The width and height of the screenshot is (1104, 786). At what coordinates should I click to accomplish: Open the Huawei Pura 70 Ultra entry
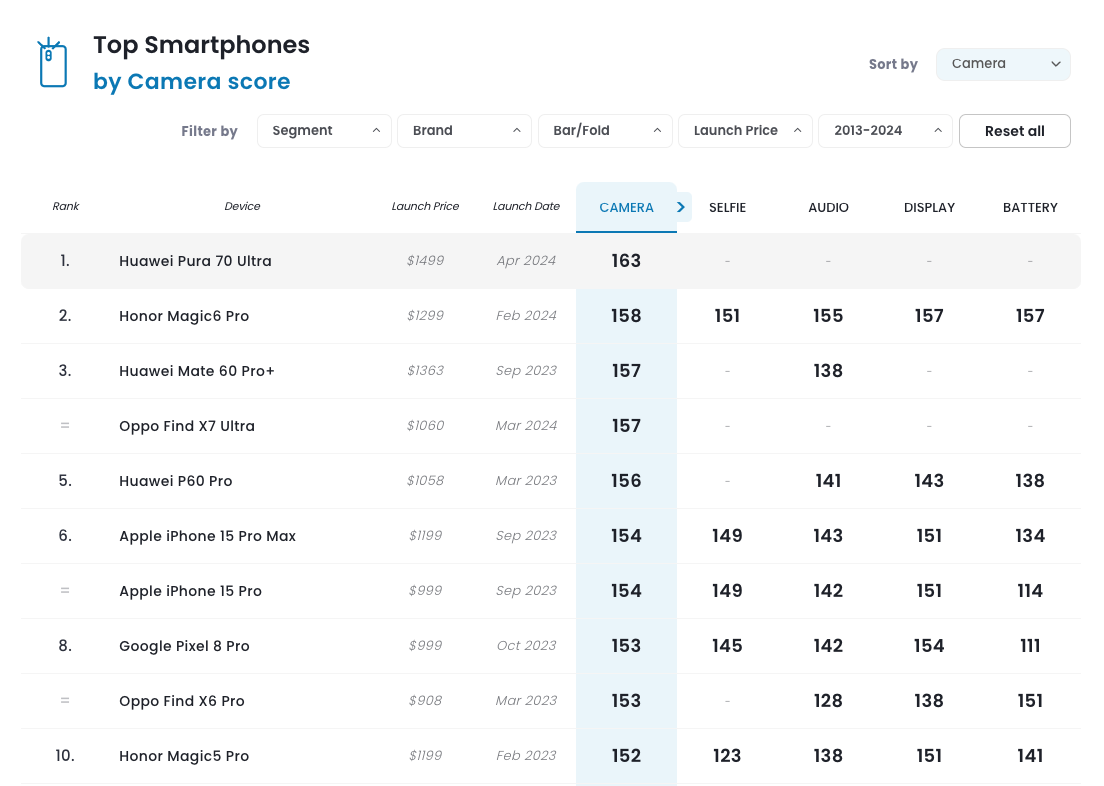coord(195,261)
